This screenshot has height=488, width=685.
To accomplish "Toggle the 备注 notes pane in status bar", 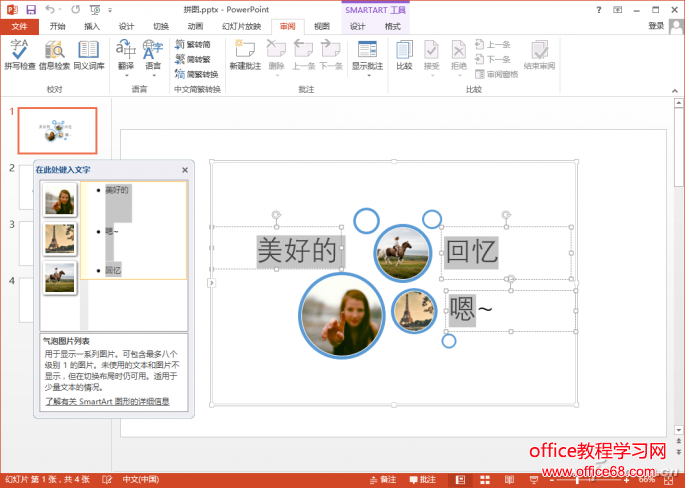I will click(x=383, y=480).
